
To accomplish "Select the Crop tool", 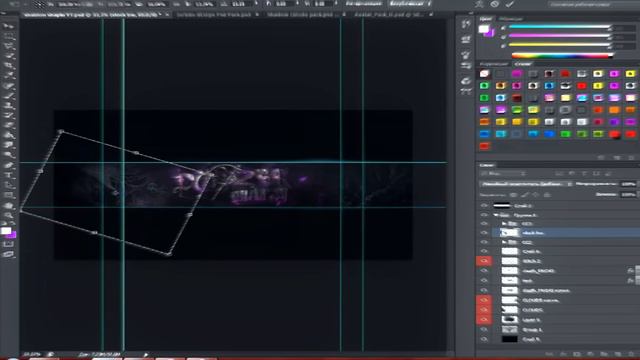I will point(9,65).
